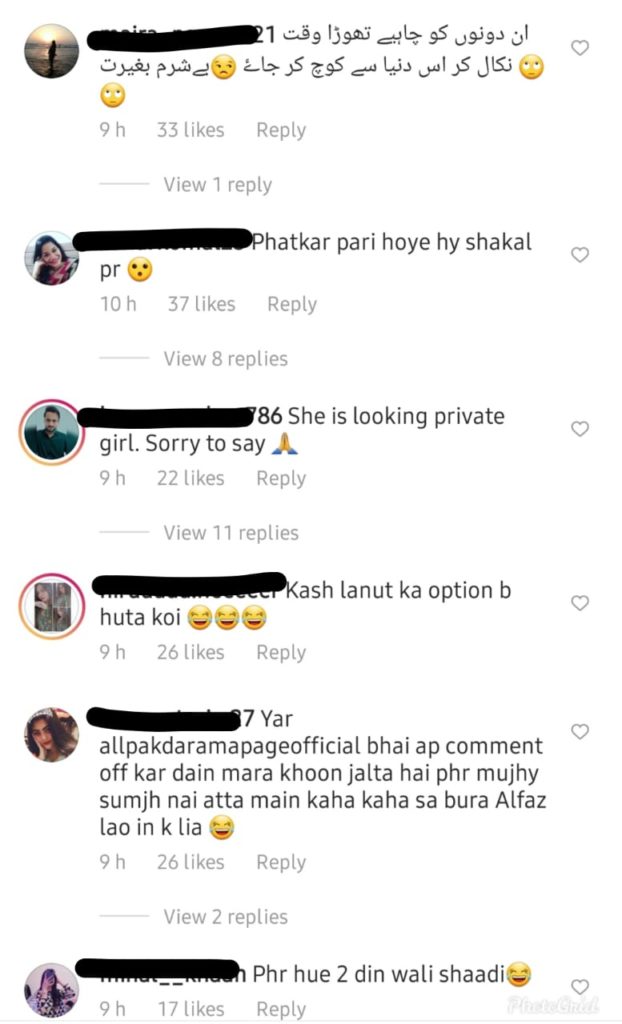The width and height of the screenshot is (622, 1024).
Task: Expand 'View 11 replies' thread
Action: pos(231,533)
